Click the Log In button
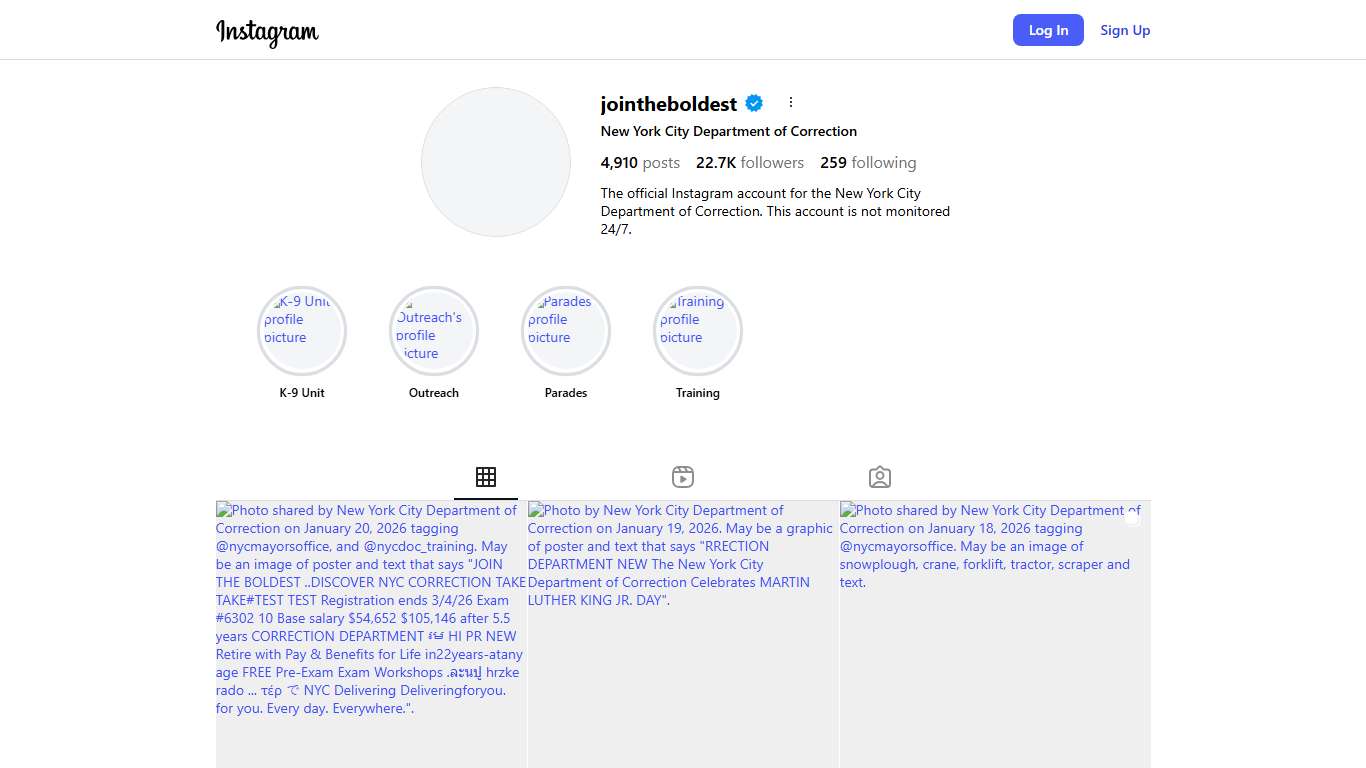 pos(1048,30)
